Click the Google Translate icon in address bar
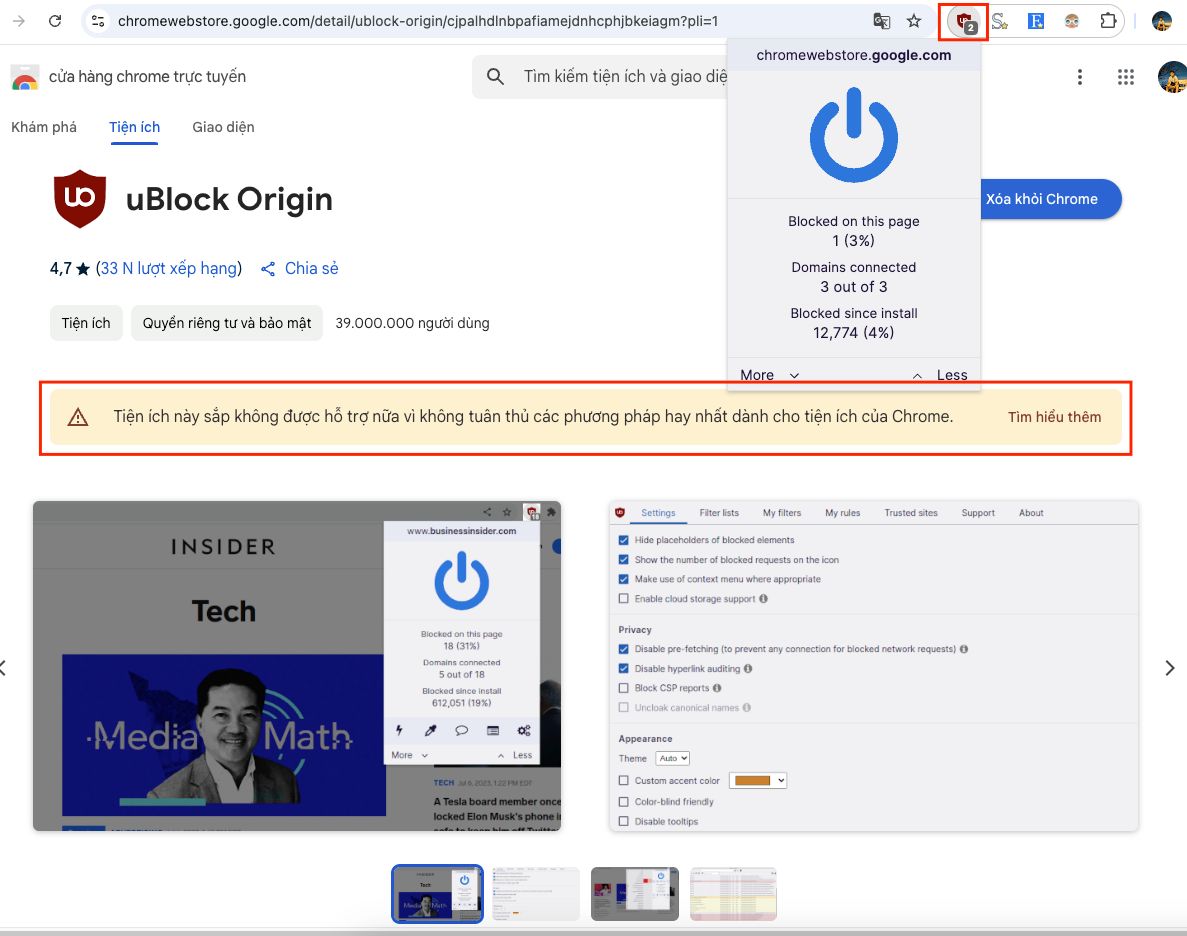Screen dimensions: 1187x936 click(881, 21)
